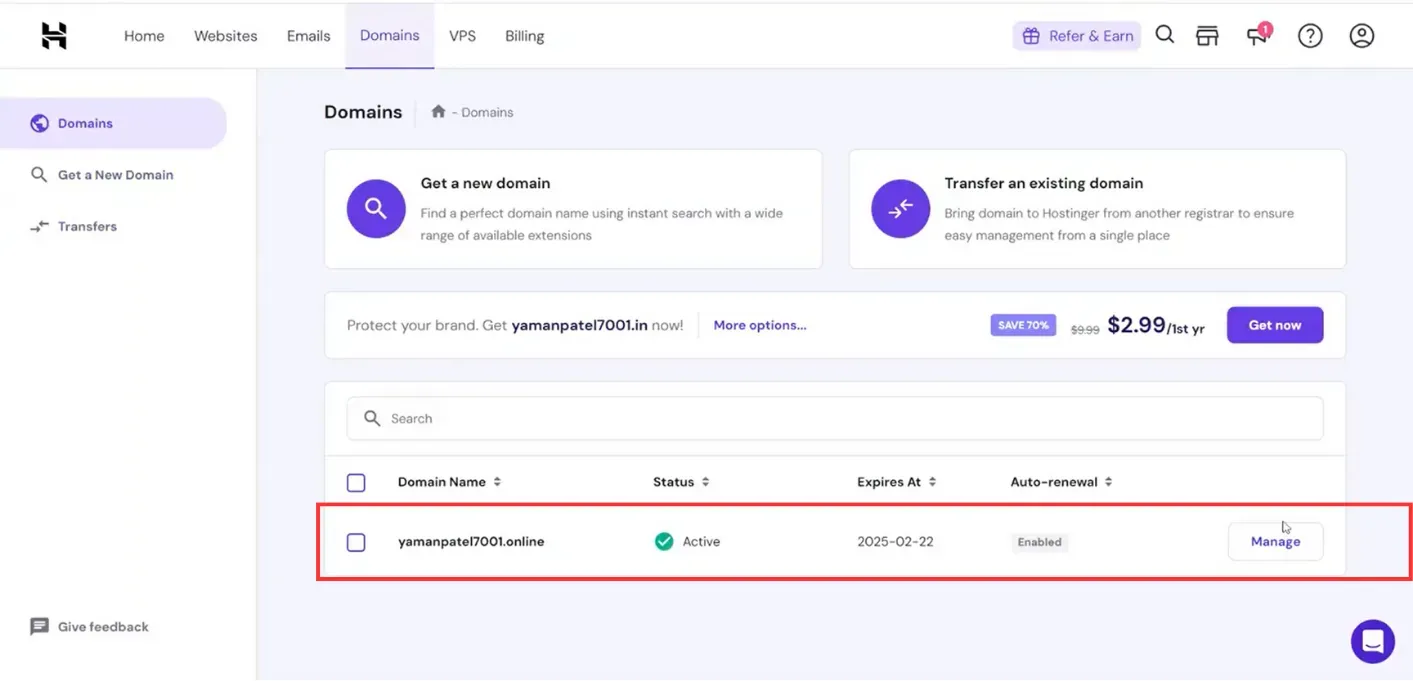Open the help question mark icon
The image size is (1413, 681).
point(1310,36)
